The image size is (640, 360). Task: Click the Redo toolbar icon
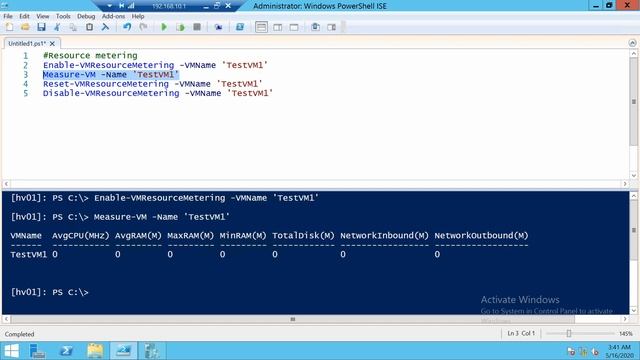pyautogui.click(x=143, y=27)
